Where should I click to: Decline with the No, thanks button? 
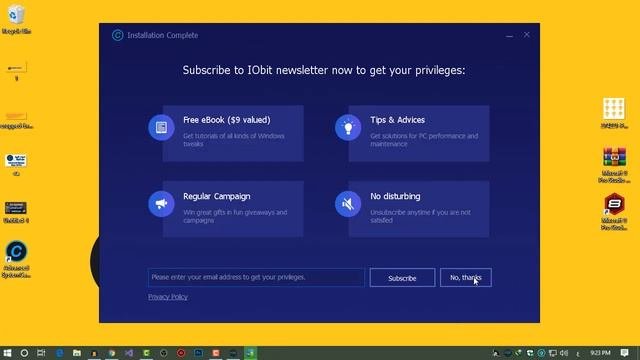[x=466, y=278]
